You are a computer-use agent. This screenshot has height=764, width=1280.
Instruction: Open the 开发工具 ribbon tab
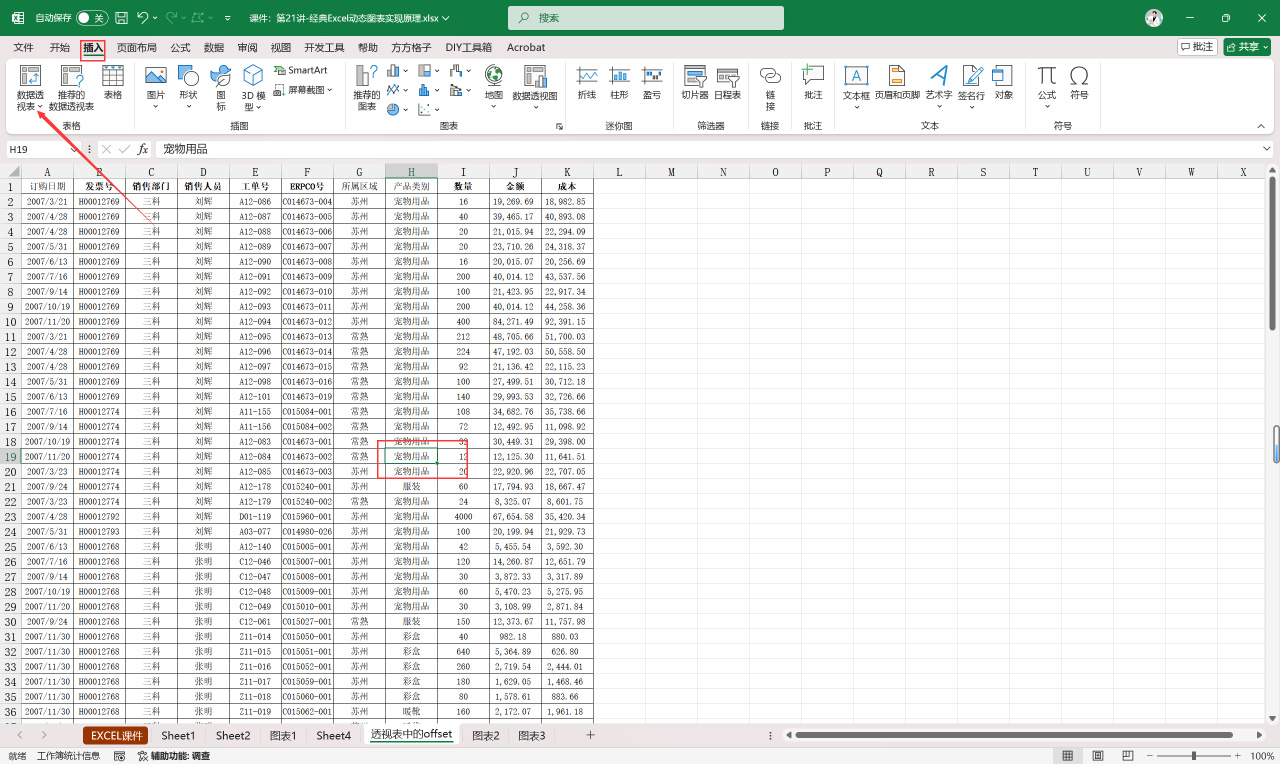pyautogui.click(x=324, y=47)
